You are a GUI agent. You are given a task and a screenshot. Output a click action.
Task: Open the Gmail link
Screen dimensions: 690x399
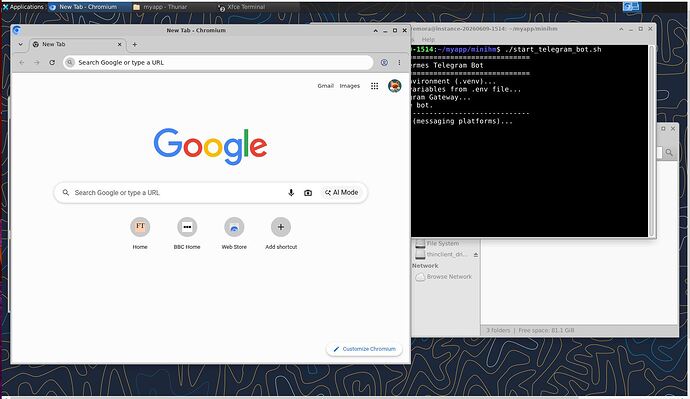(x=326, y=86)
